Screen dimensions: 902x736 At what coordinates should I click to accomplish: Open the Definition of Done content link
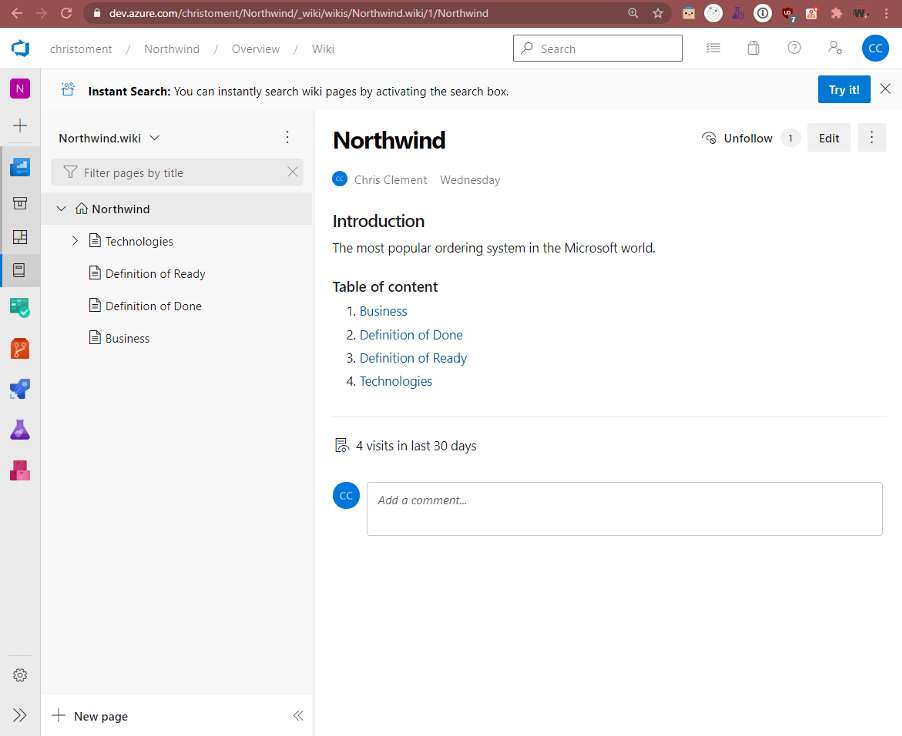pyautogui.click(x=411, y=335)
